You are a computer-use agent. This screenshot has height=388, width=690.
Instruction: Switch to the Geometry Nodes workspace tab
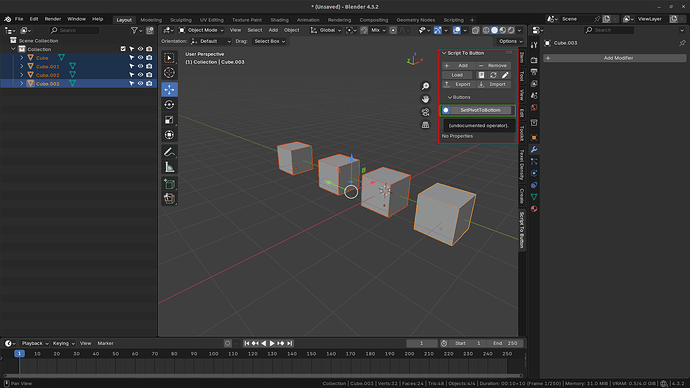(415, 20)
